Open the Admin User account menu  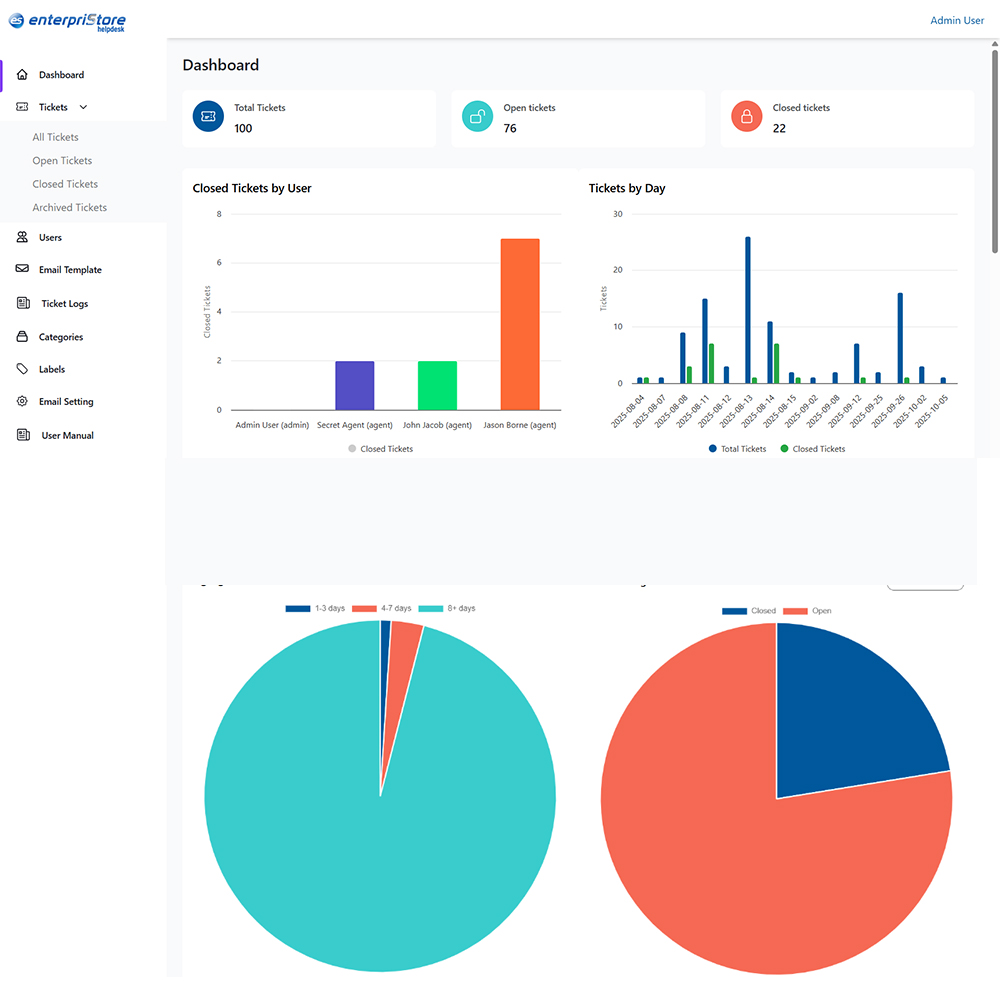pyautogui.click(x=956, y=20)
